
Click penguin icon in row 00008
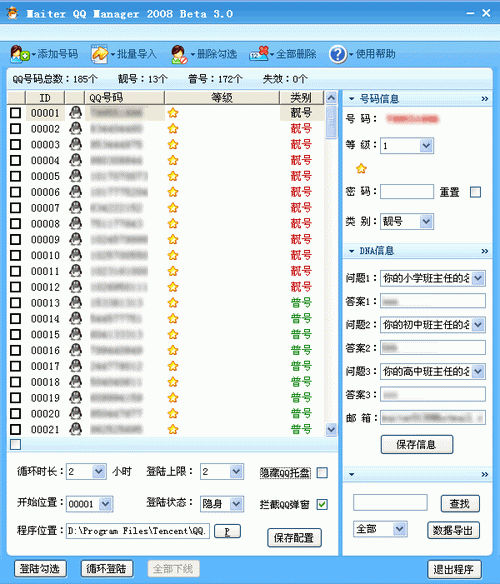point(76,223)
